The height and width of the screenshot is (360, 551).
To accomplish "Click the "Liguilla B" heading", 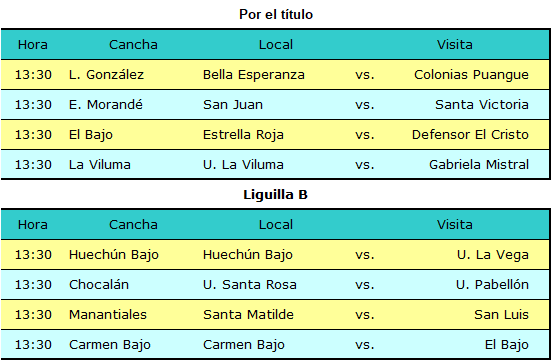I will coord(276,194).
